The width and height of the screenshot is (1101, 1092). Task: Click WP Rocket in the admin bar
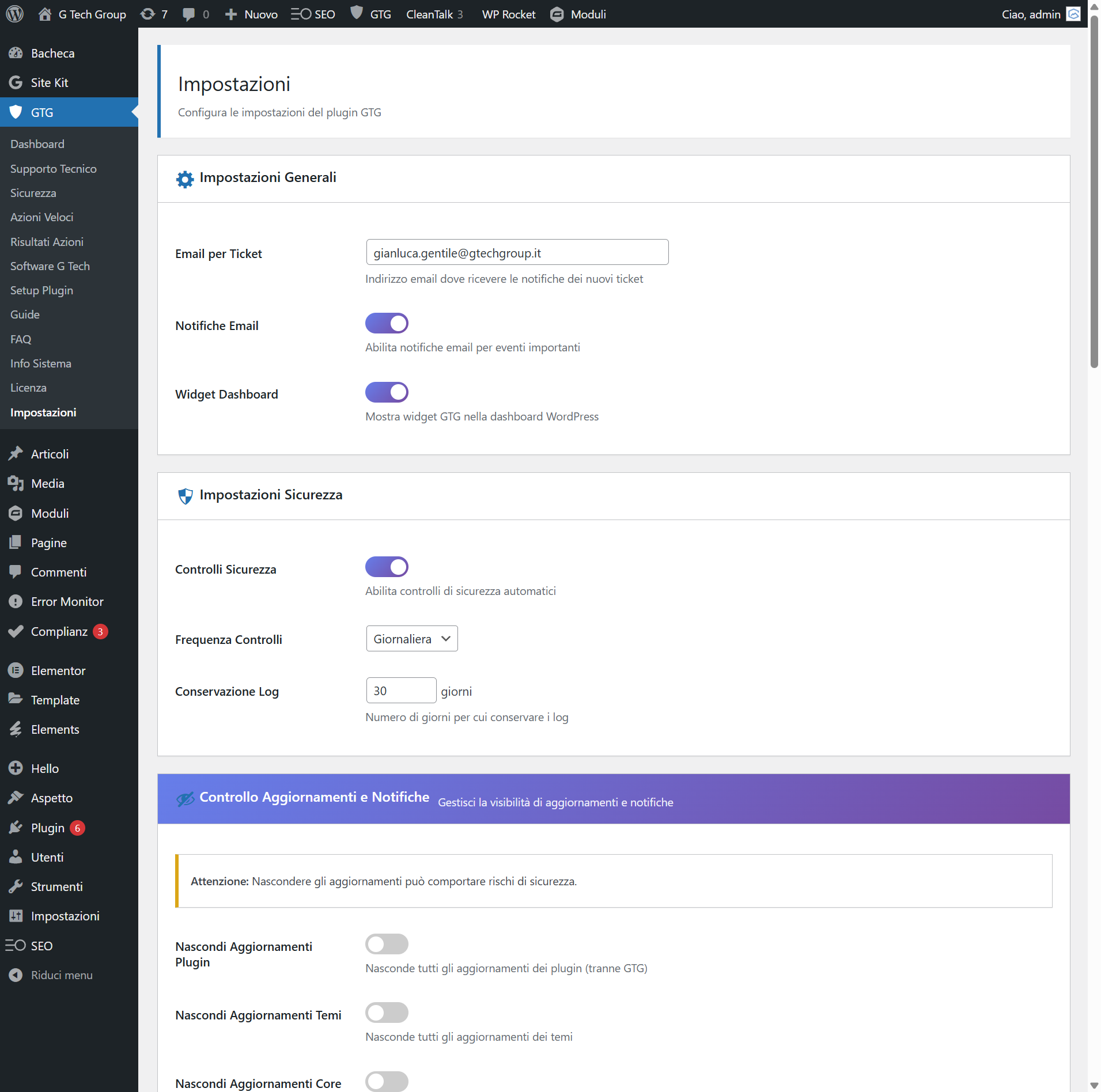508,14
